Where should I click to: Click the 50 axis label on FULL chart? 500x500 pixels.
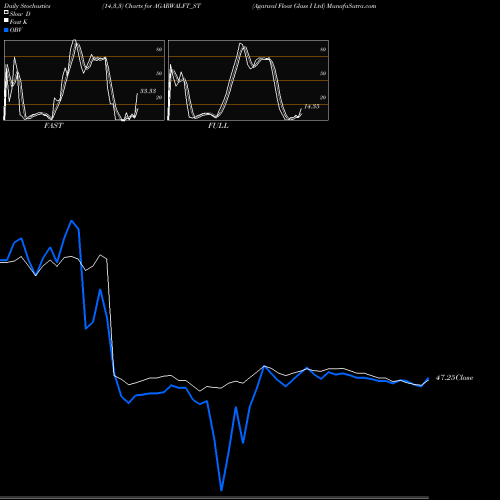point(323,73)
